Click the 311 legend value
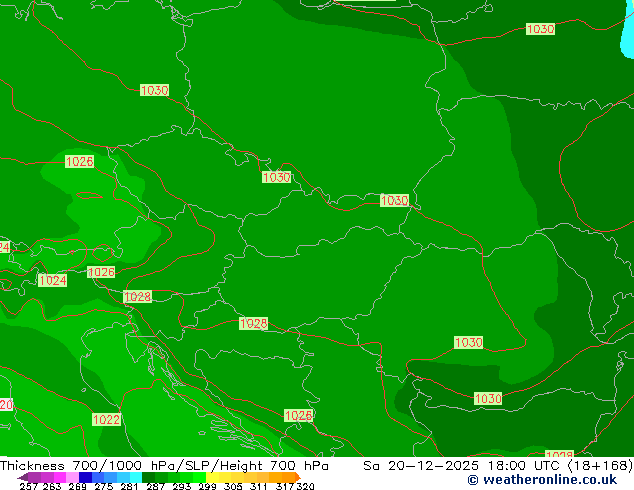This screenshot has width=634, height=490. click(259, 486)
